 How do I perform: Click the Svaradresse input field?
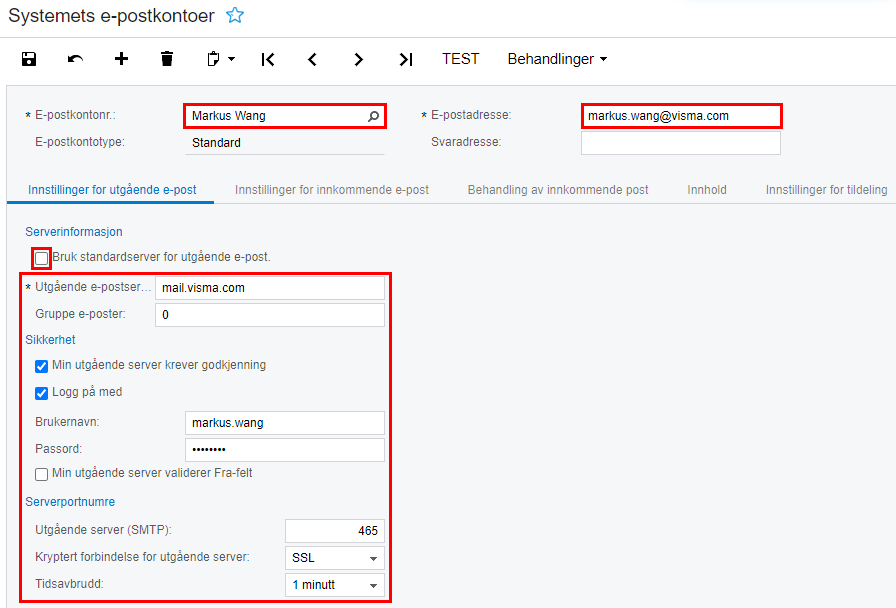coord(680,143)
